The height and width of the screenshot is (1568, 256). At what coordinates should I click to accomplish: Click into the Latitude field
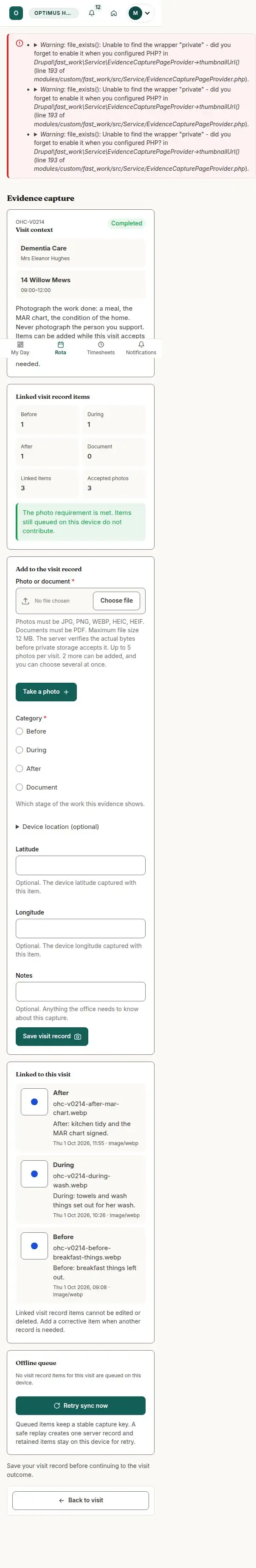(81, 865)
